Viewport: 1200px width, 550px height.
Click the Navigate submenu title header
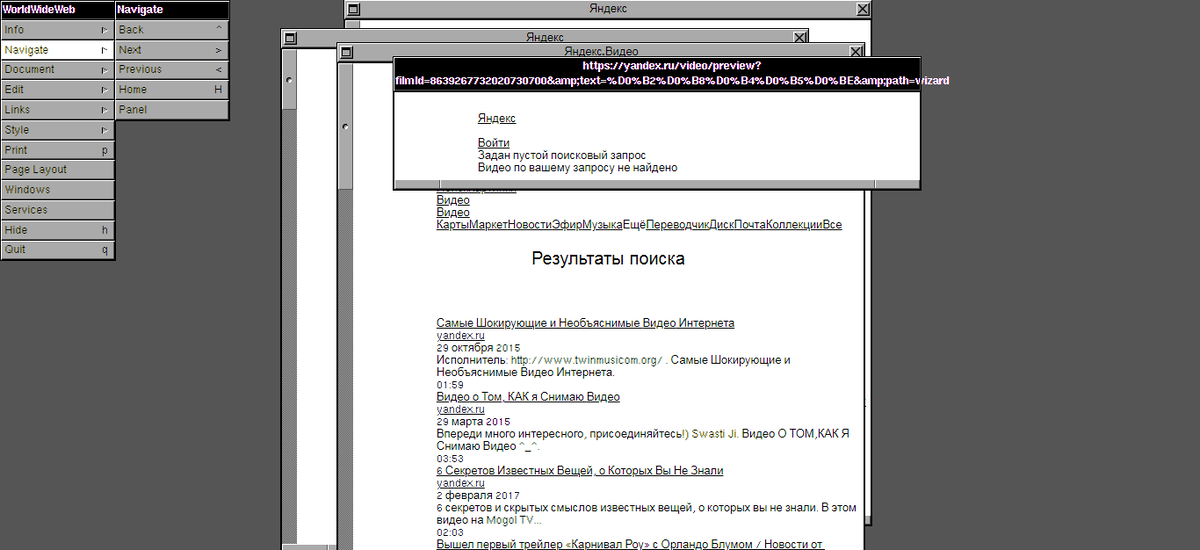(x=172, y=10)
